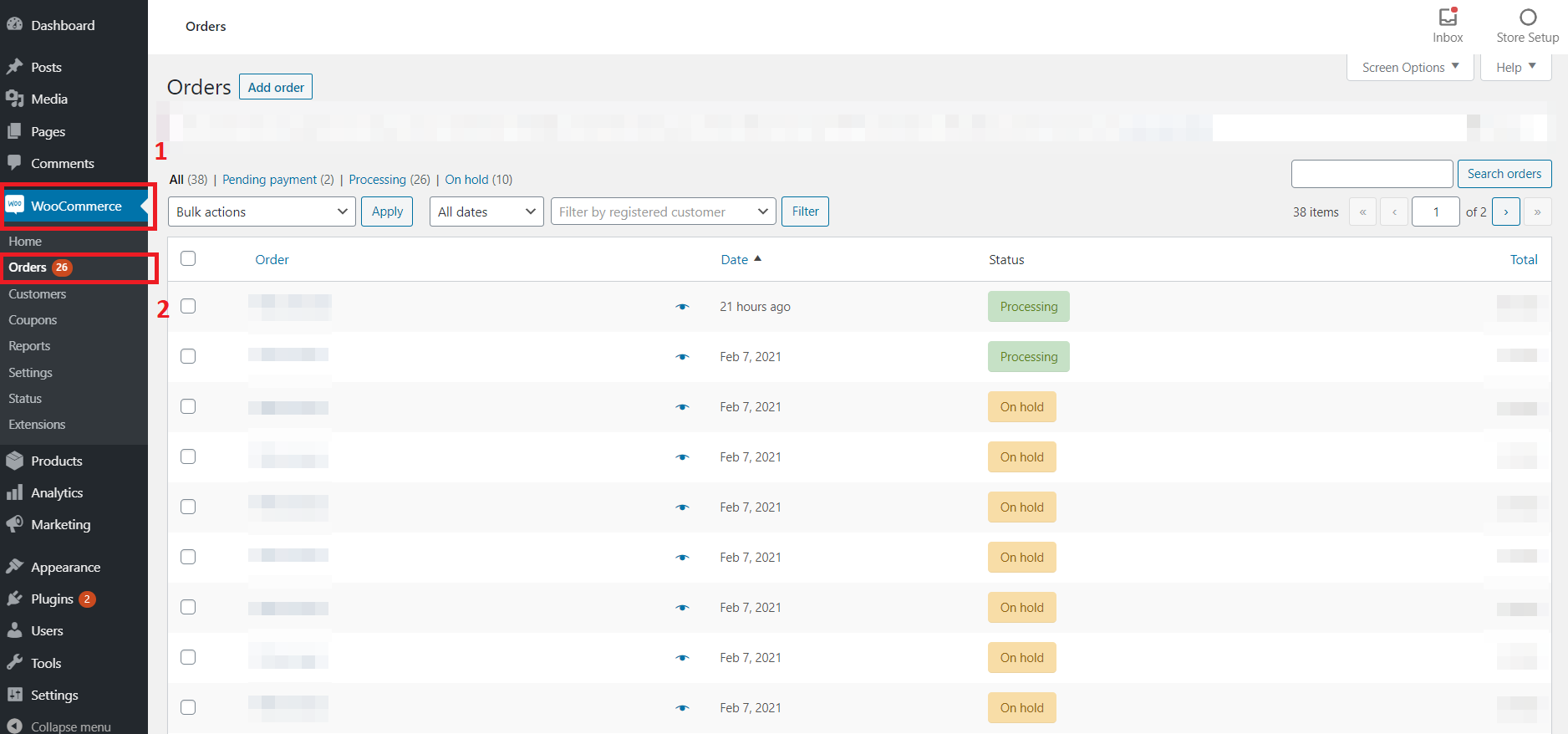Viewport: 1568px width, 734px height.
Task: Open the Tools wrench icon
Action: 14,663
